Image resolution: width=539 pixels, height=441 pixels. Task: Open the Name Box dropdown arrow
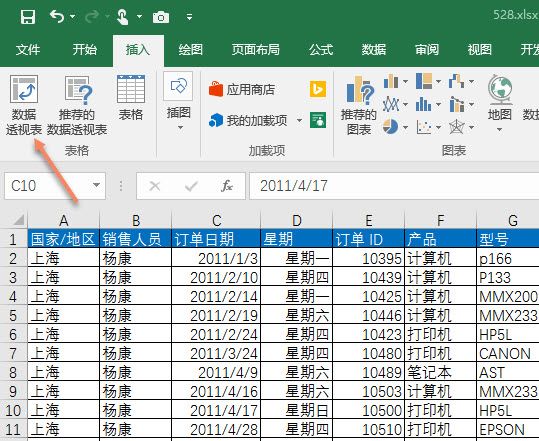click(97, 186)
